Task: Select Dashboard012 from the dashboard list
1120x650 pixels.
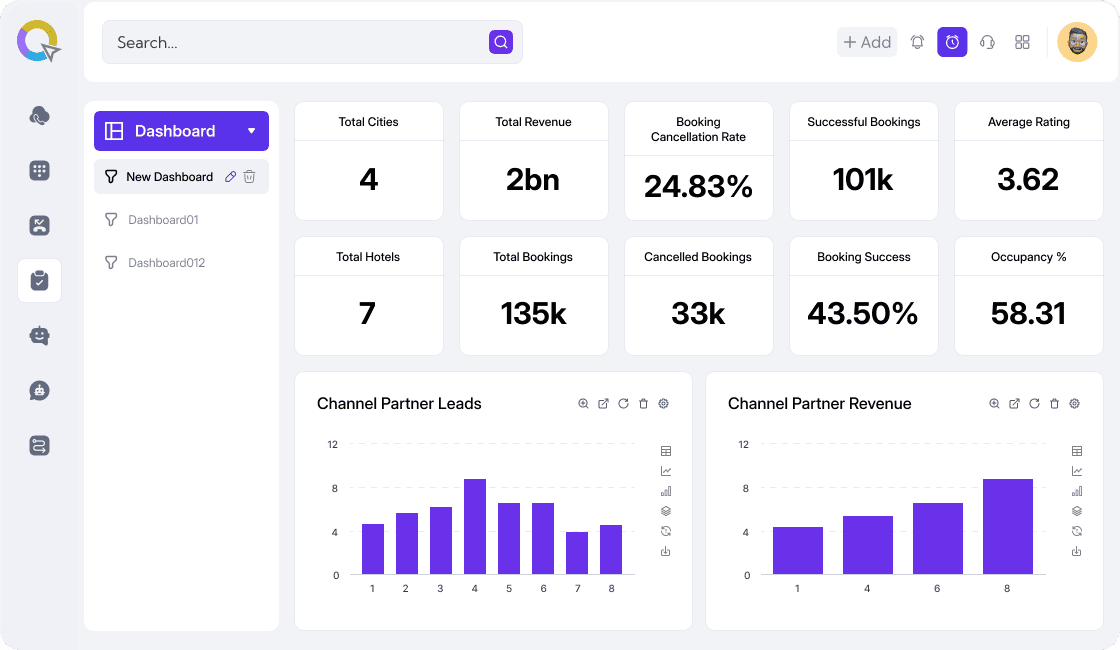Action: [166, 263]
